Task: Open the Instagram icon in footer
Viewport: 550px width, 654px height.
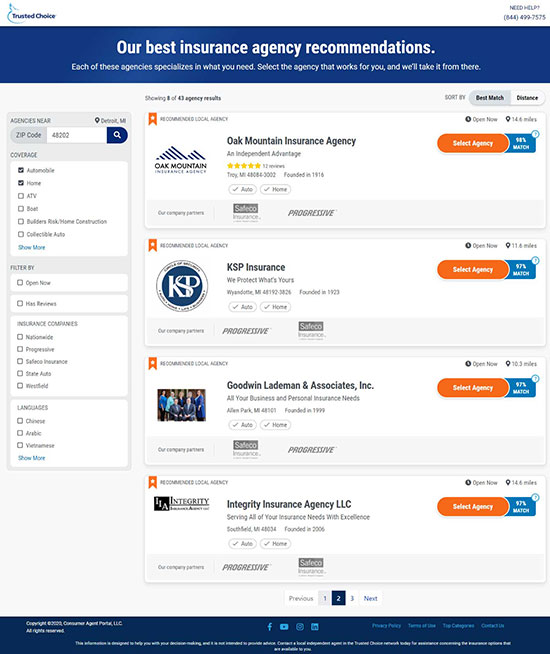Action: click(x=300, y=626)
